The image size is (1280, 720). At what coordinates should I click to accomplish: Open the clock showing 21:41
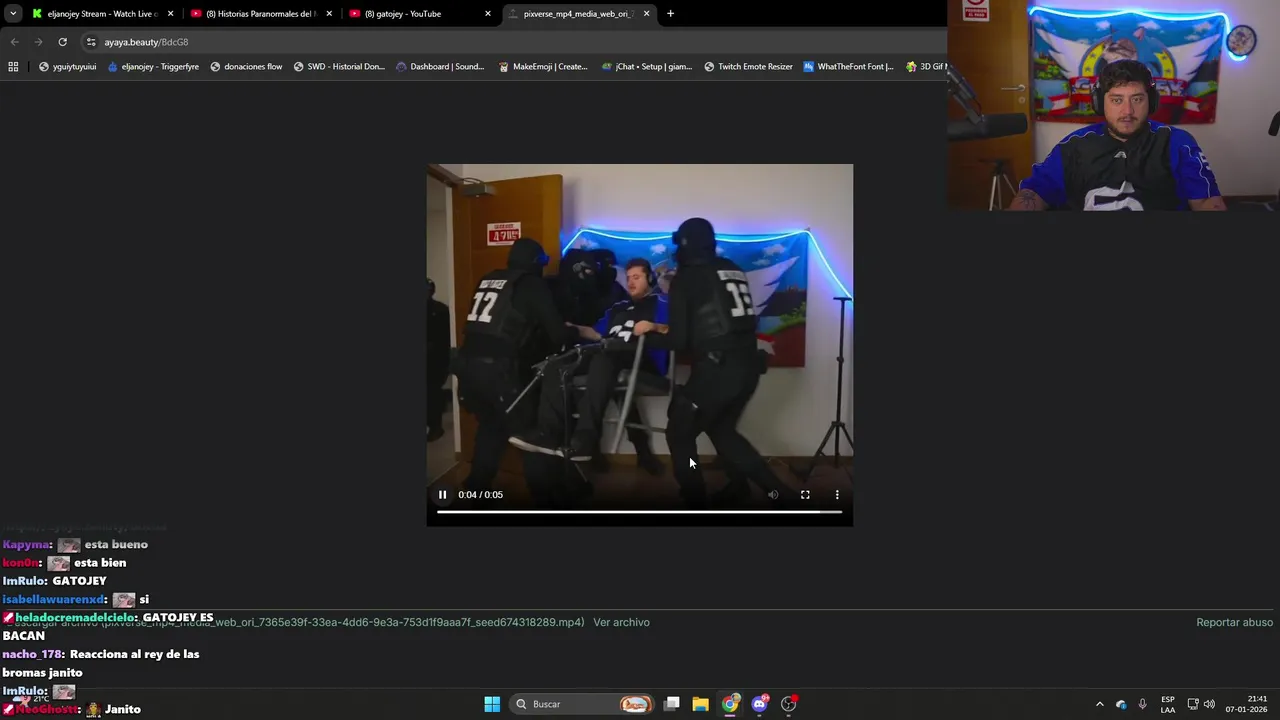point(1246,704)
